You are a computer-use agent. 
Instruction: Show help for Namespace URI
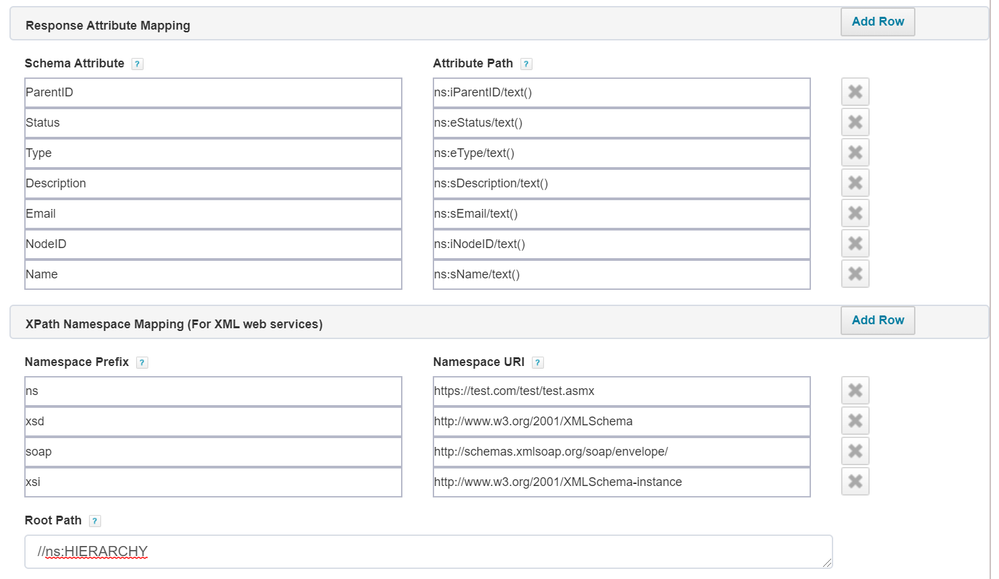click(538, 363)
